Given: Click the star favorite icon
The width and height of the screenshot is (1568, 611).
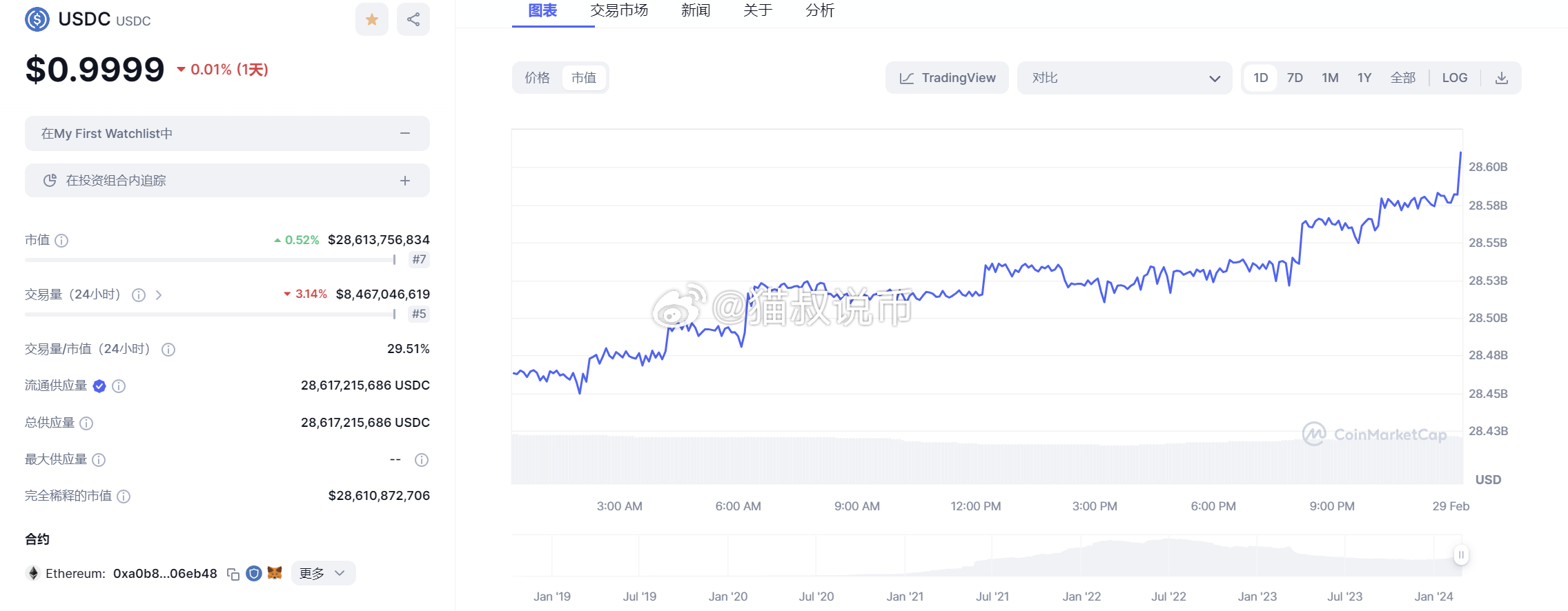Looking at the screenshot, I should pos(371,19).
